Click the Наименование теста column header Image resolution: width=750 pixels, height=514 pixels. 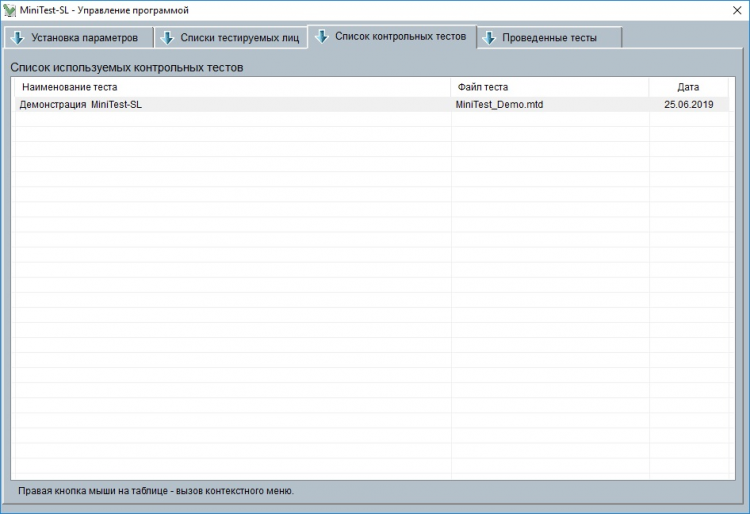point(233,87)
